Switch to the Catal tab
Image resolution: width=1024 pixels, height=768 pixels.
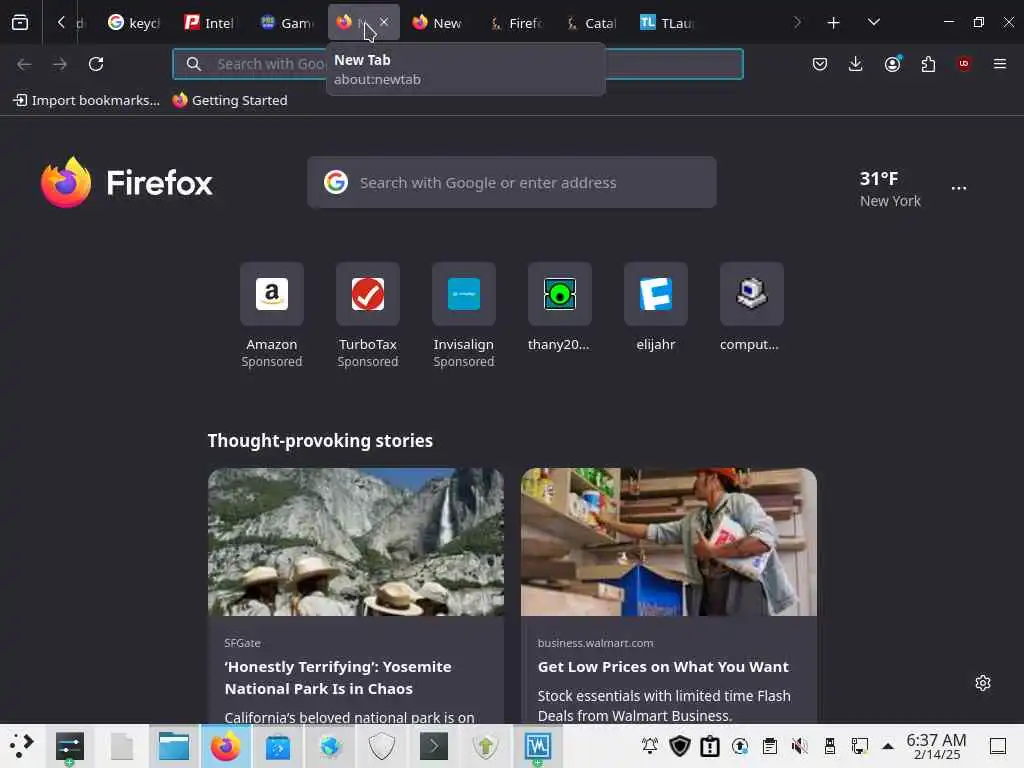pyautogui.click(x=590, y=23)
